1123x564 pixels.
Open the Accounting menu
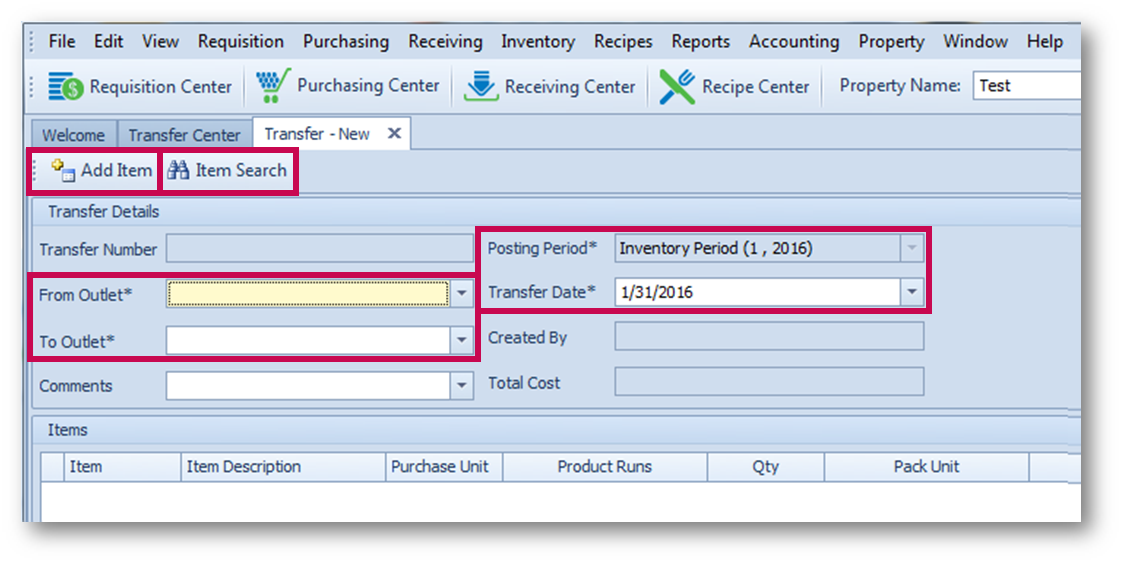tap(793, 41)
